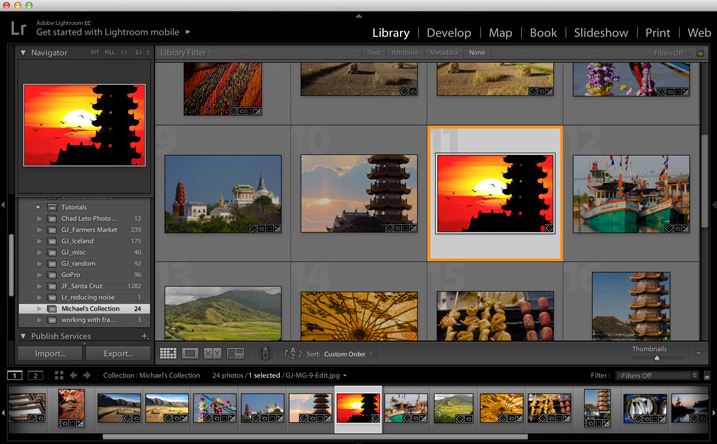Click the Lr logo identity plate

[x=18, y=28]
